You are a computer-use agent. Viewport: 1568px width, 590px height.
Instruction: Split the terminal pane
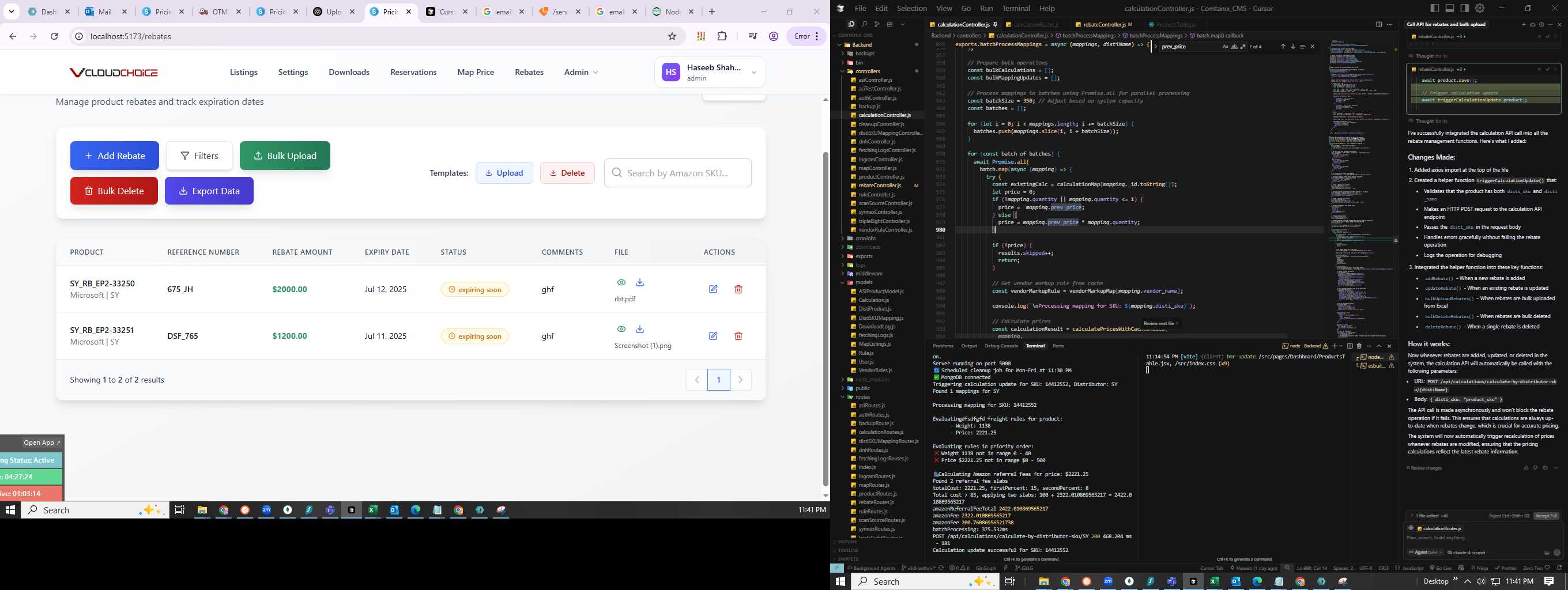click(x=1350, y=346)
